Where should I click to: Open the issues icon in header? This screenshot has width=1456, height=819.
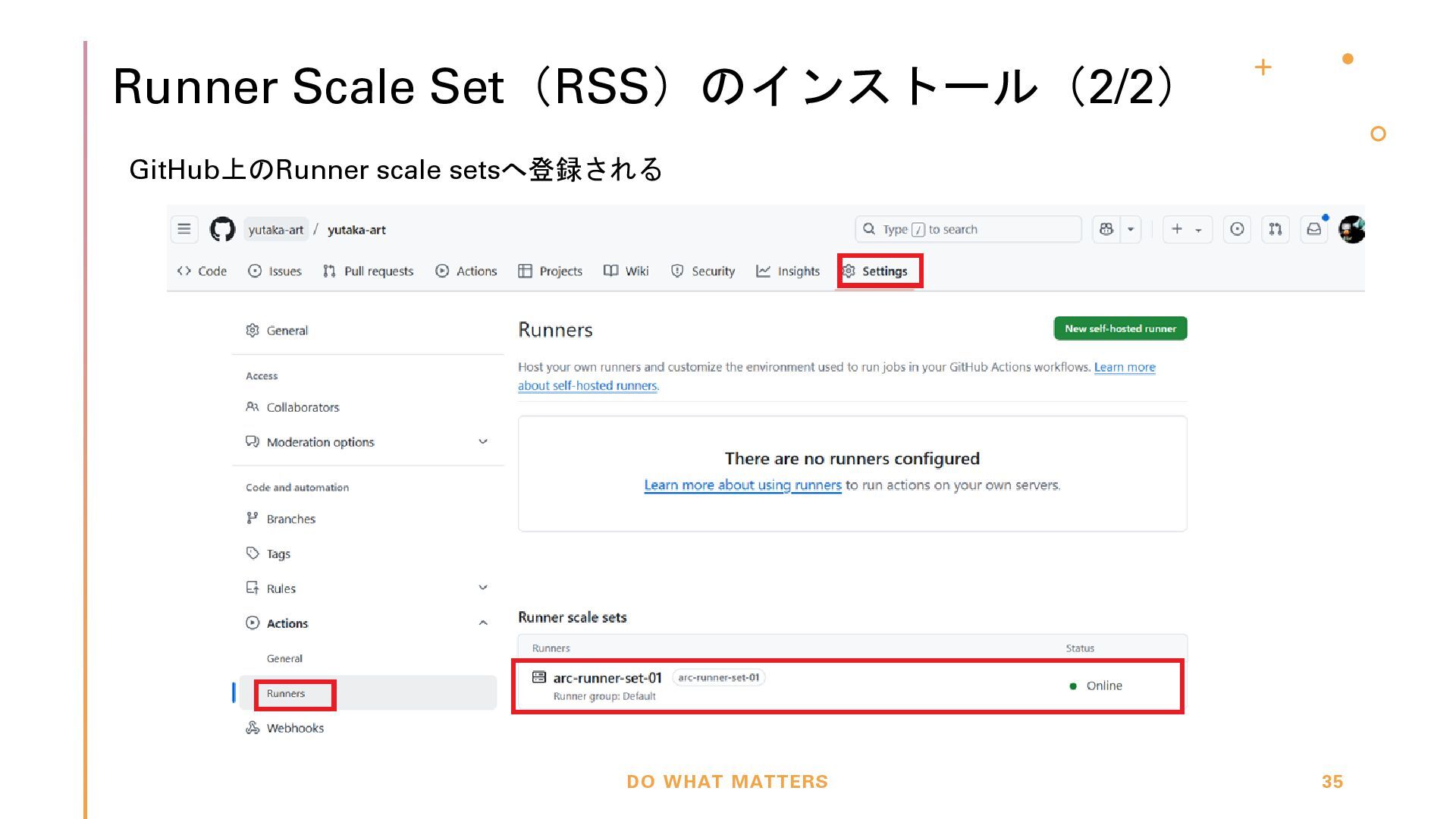[x=1237, y=229]
